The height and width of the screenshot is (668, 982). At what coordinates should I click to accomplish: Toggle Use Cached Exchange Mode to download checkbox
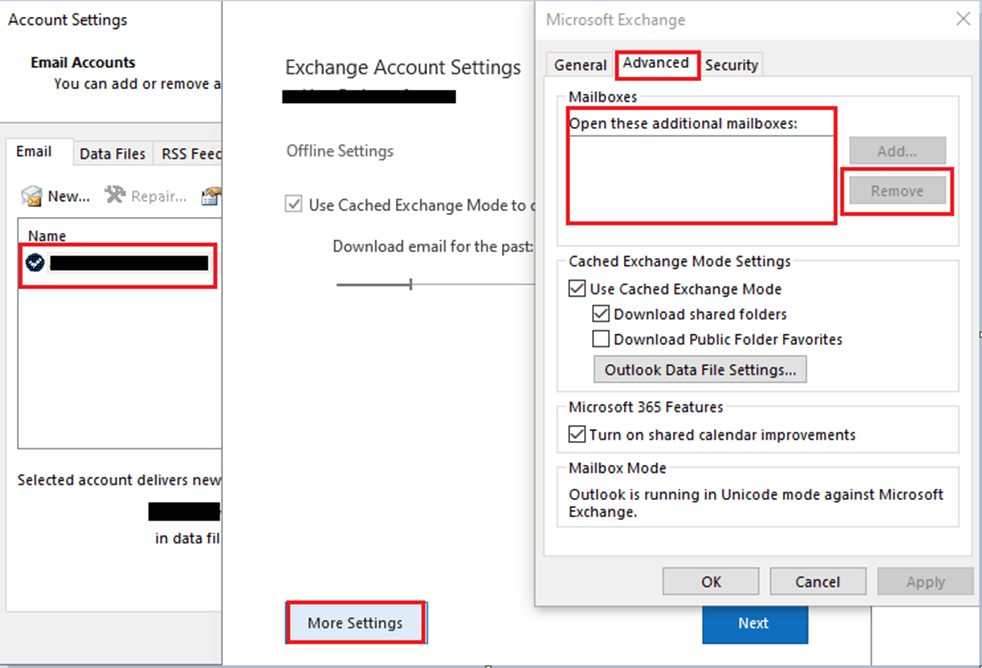[293, 204]
